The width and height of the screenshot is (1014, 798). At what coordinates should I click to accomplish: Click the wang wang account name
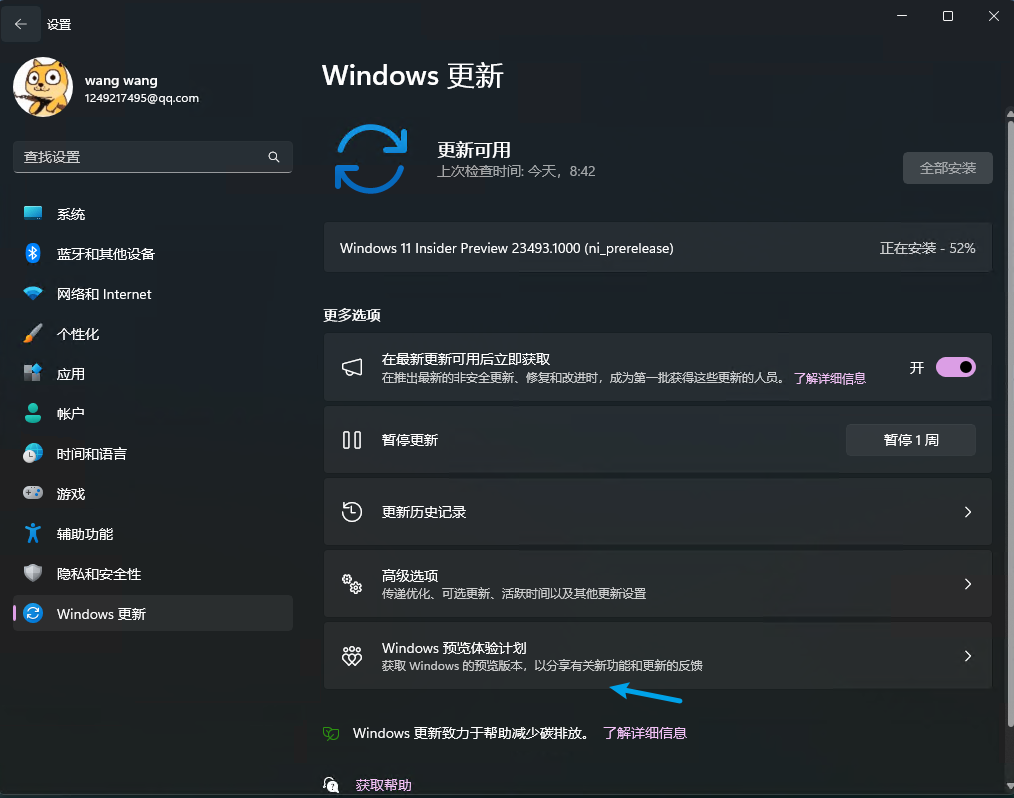pyautogui.click(x=121, y=81)
